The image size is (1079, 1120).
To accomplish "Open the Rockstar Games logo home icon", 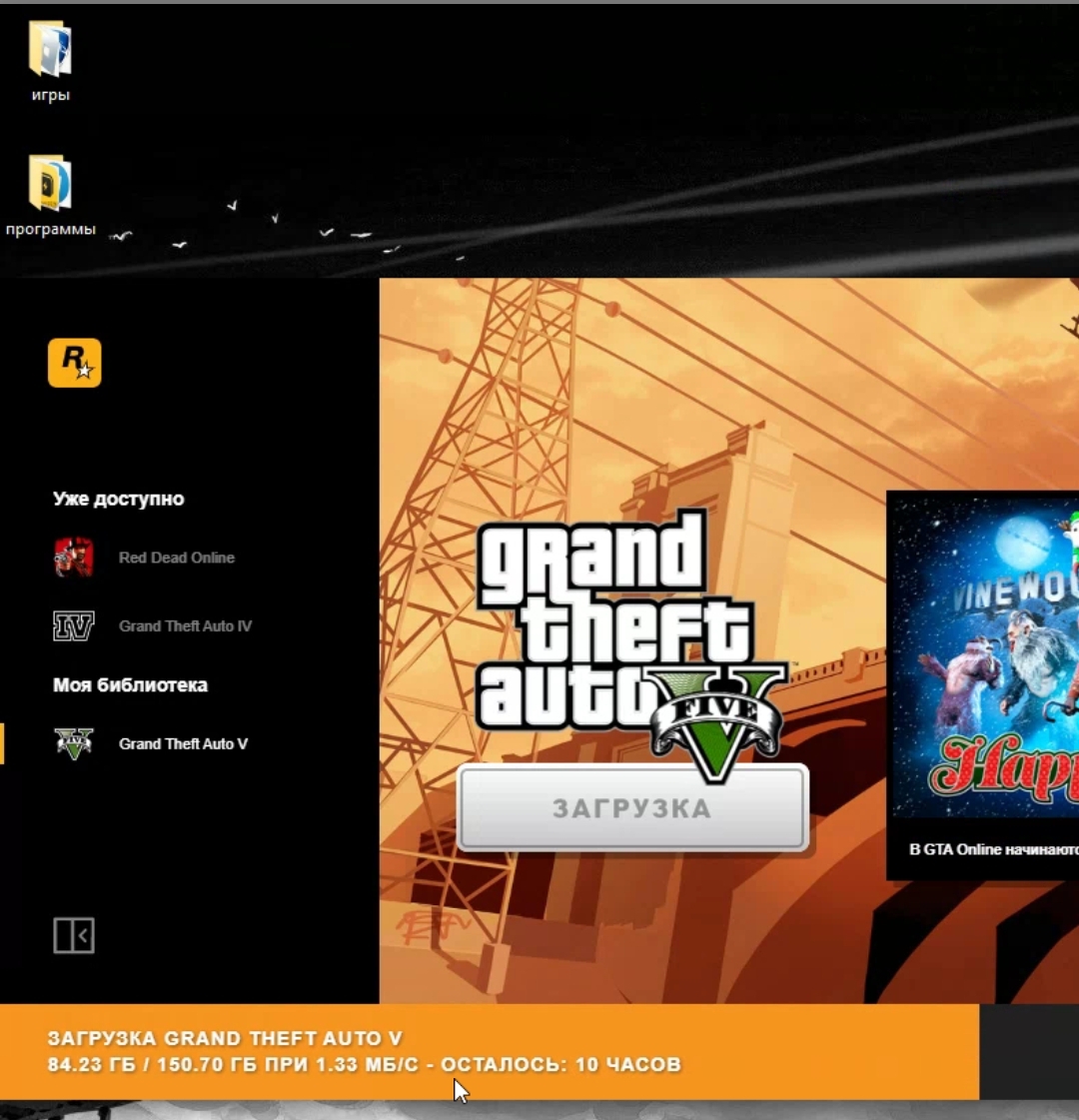I will point(74,363).
